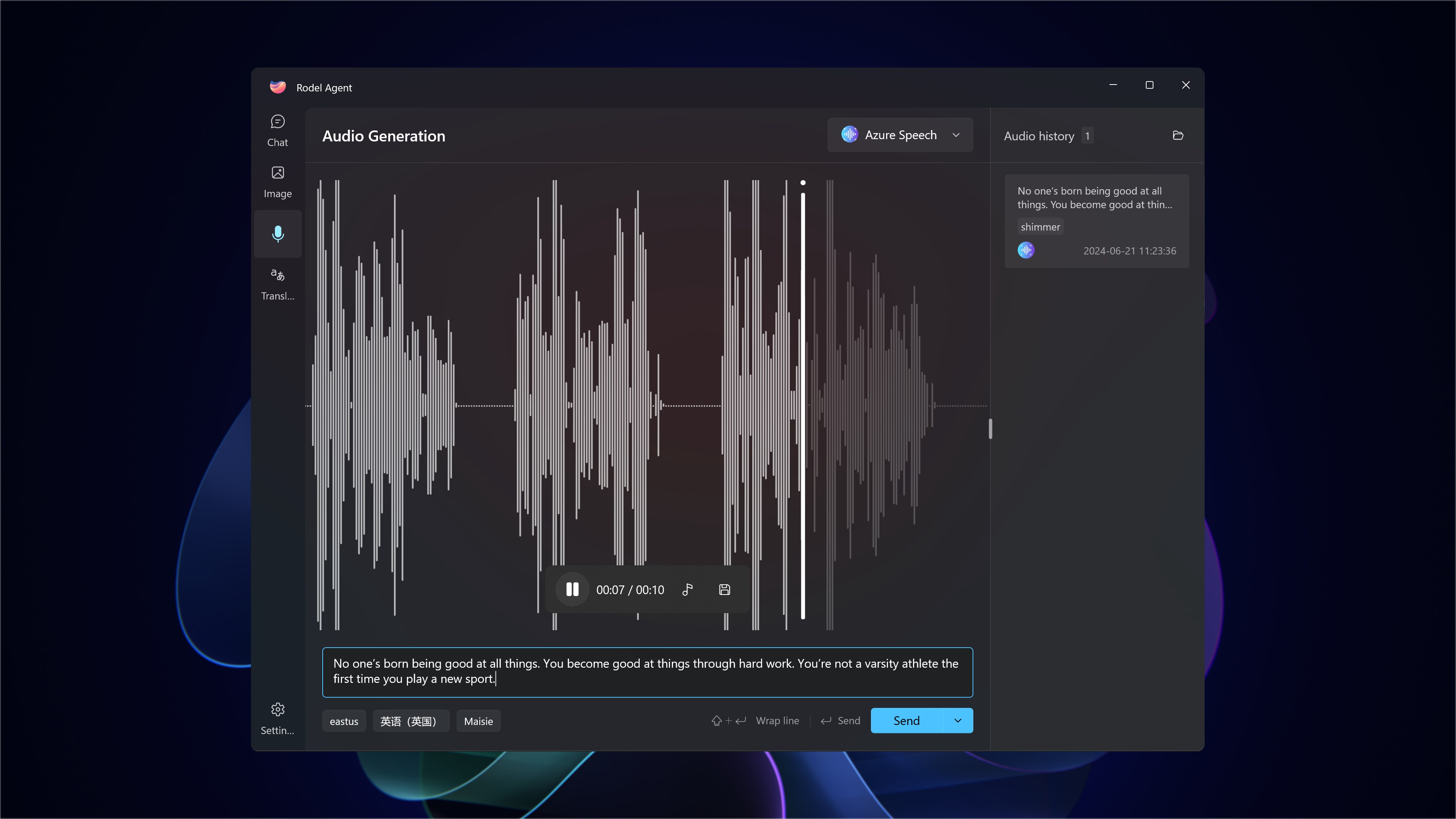Open the Send button options arrow
Viewport: 1456px width, 819px height.
(957, 721)
